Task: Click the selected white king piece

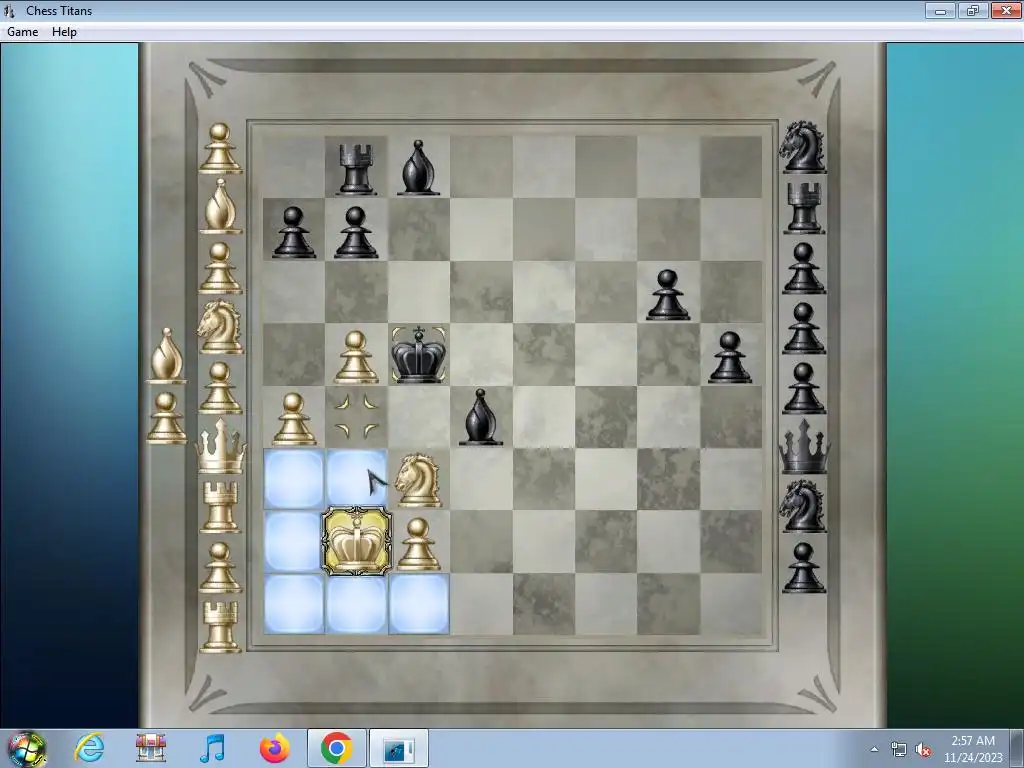Action: [x=357, y=542]
